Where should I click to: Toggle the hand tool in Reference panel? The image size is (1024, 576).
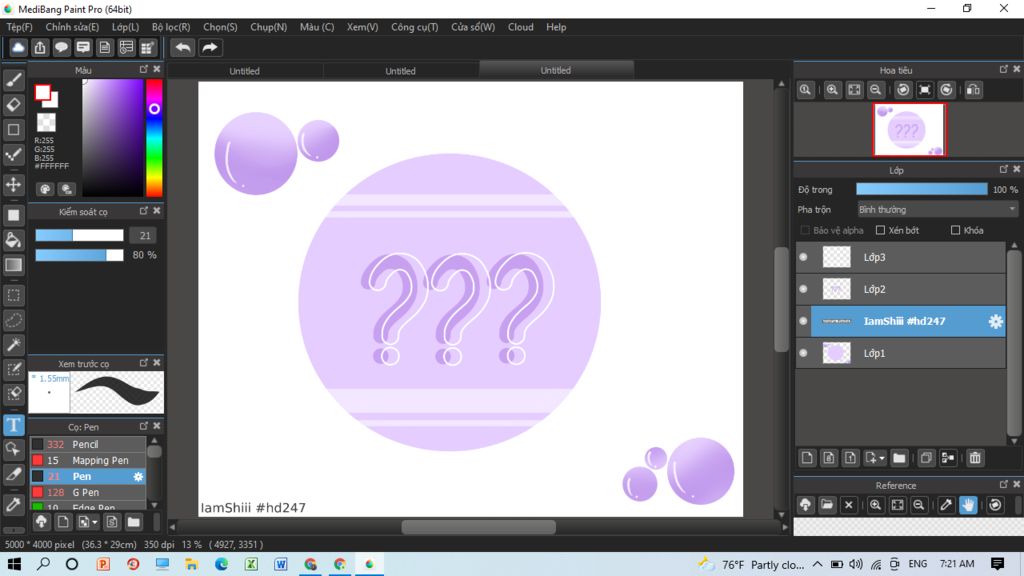[968, 505]
